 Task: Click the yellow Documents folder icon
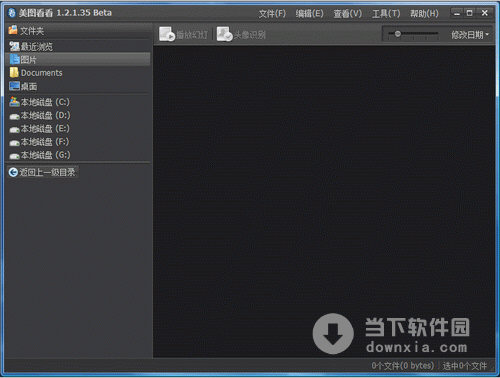pyautogui.click(x=14, y=73)
